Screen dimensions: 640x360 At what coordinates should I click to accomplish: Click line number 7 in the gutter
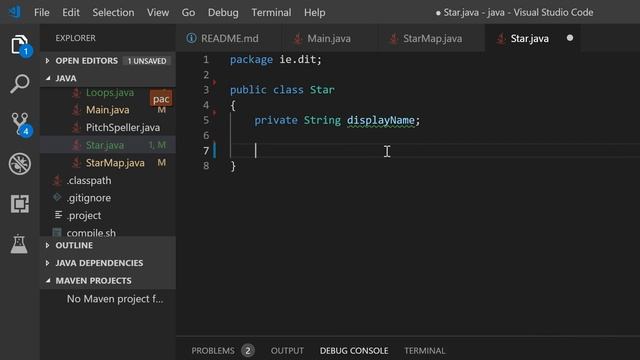pos(206,151)
